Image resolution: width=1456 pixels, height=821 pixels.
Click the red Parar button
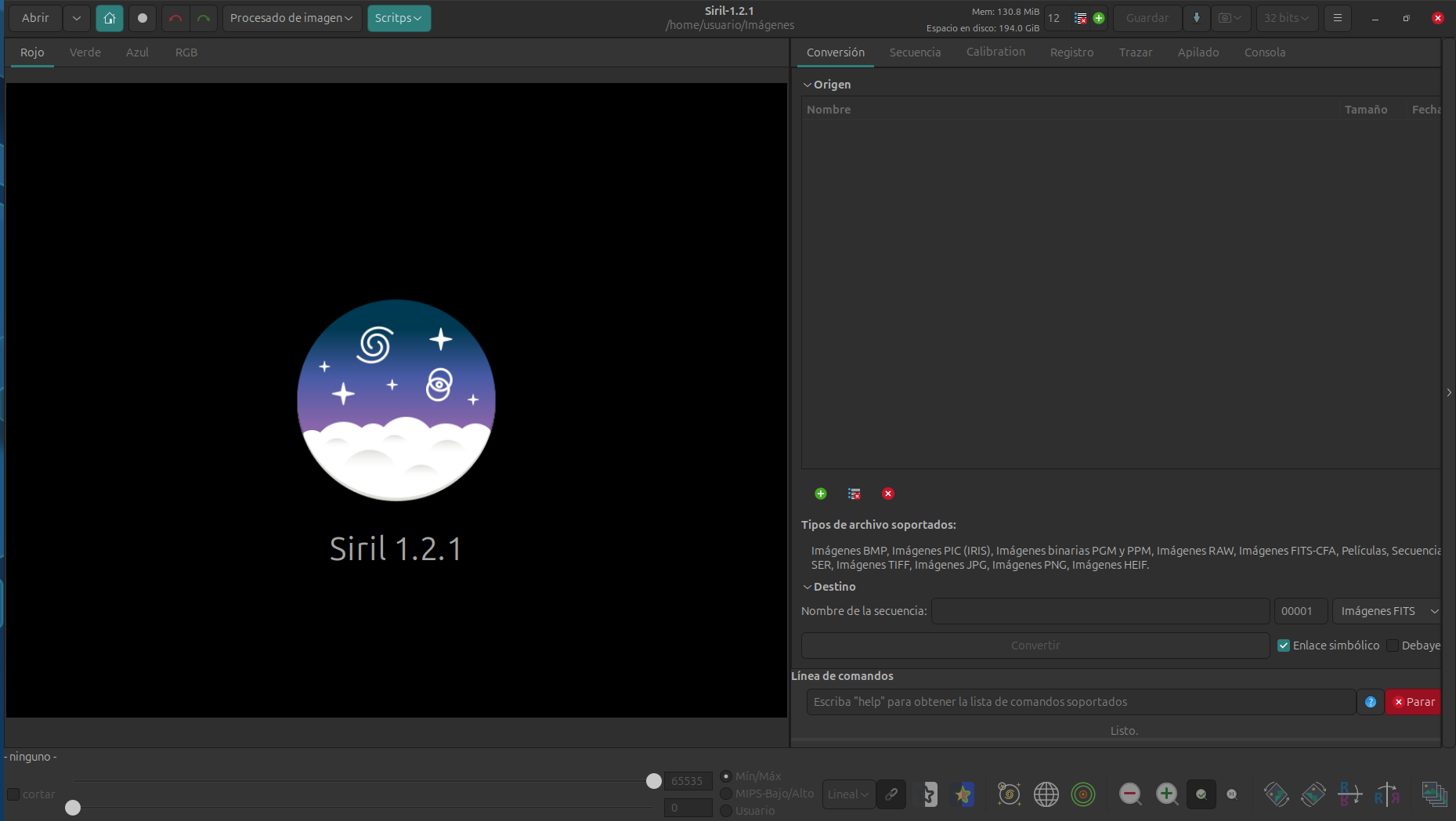click(x=1414, y=702)
